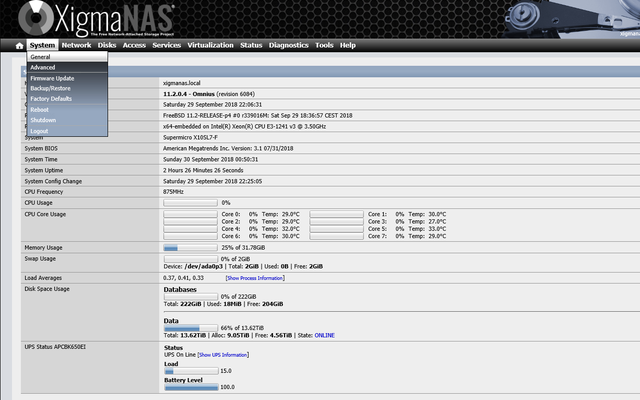Click the CPU Frequency value 875MHz

pos(173,192)
